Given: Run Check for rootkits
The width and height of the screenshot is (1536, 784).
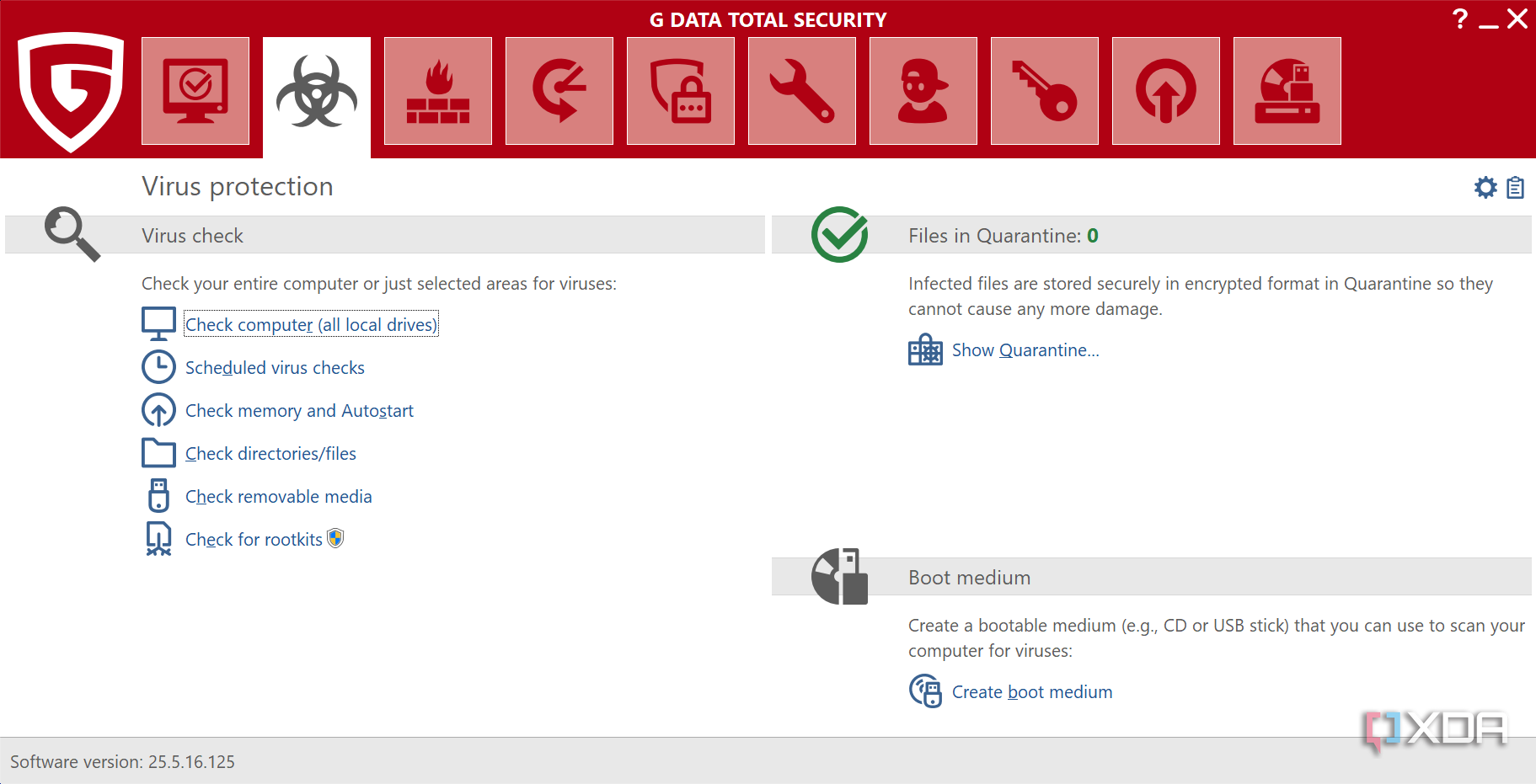Looking at the screenshot, I should [254, 539].
